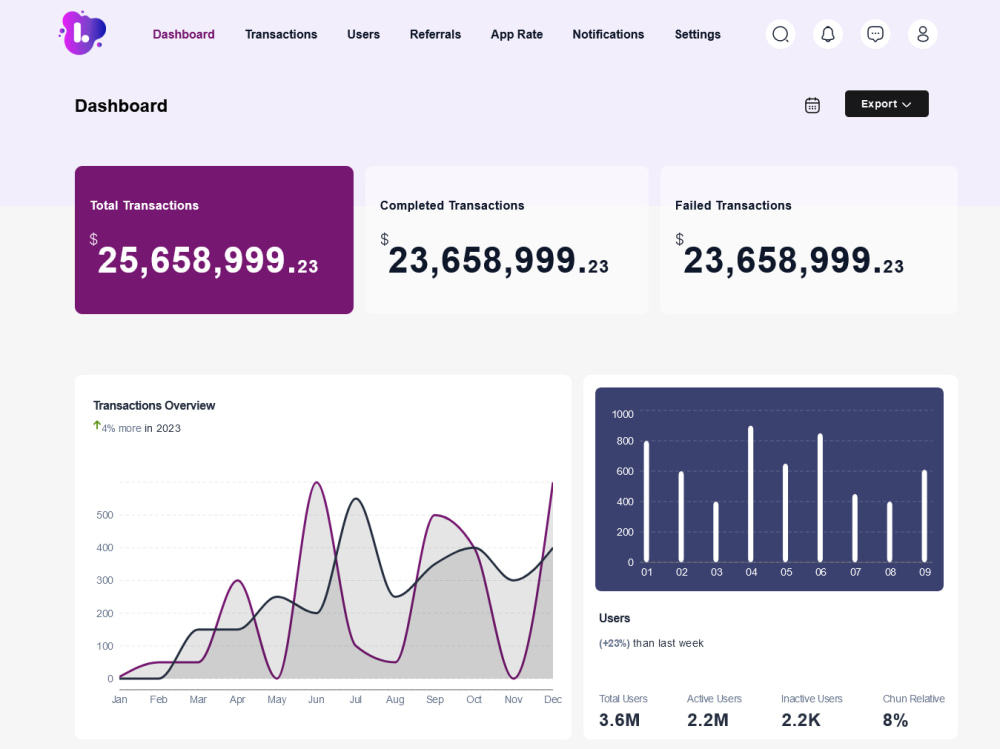Click the Jun label on x-axis
The height and width of the screenshot is (749, 1000).
click(316, 699)
